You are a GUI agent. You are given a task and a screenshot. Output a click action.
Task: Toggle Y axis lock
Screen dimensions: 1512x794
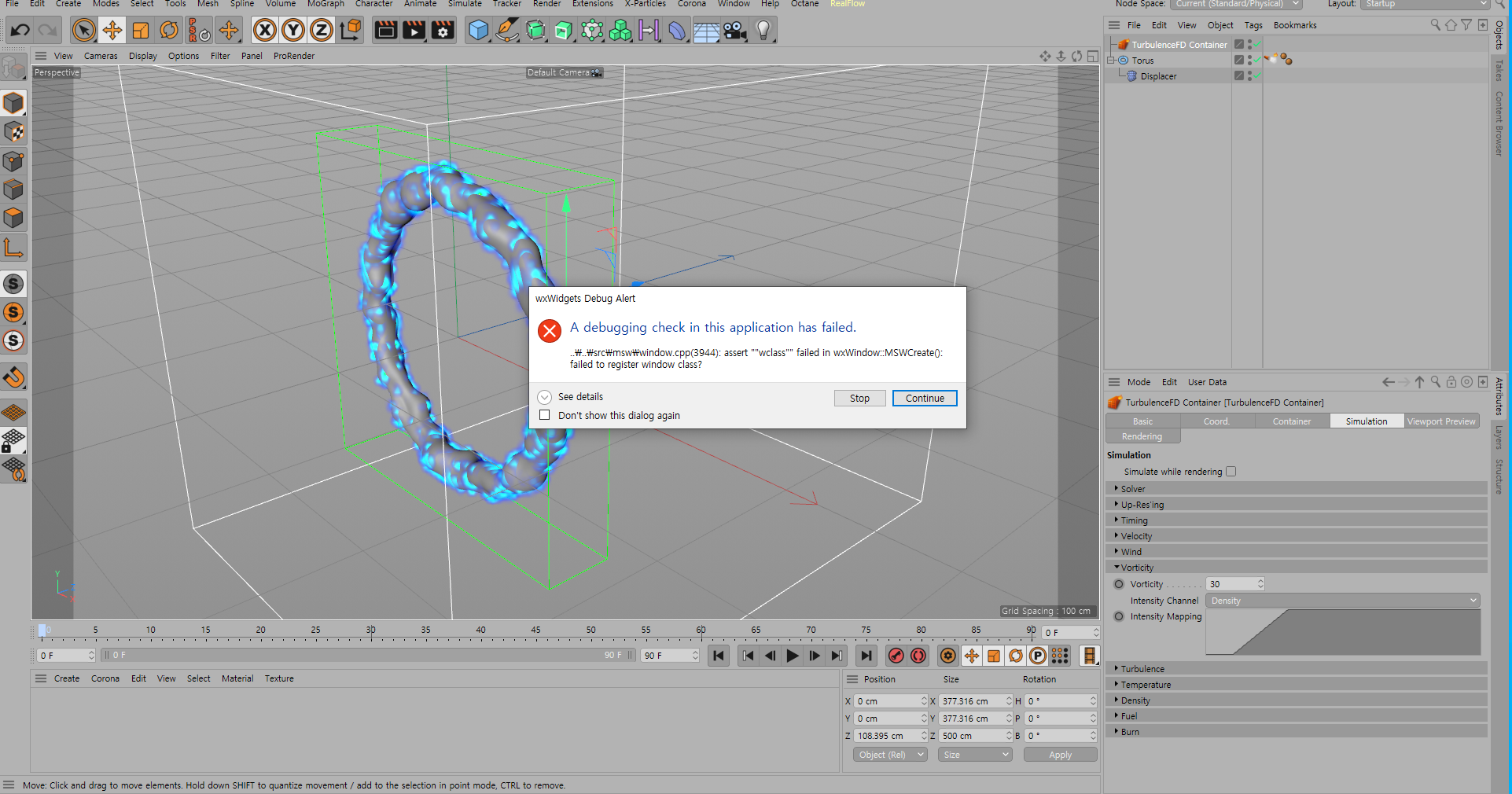pos(293,31)
